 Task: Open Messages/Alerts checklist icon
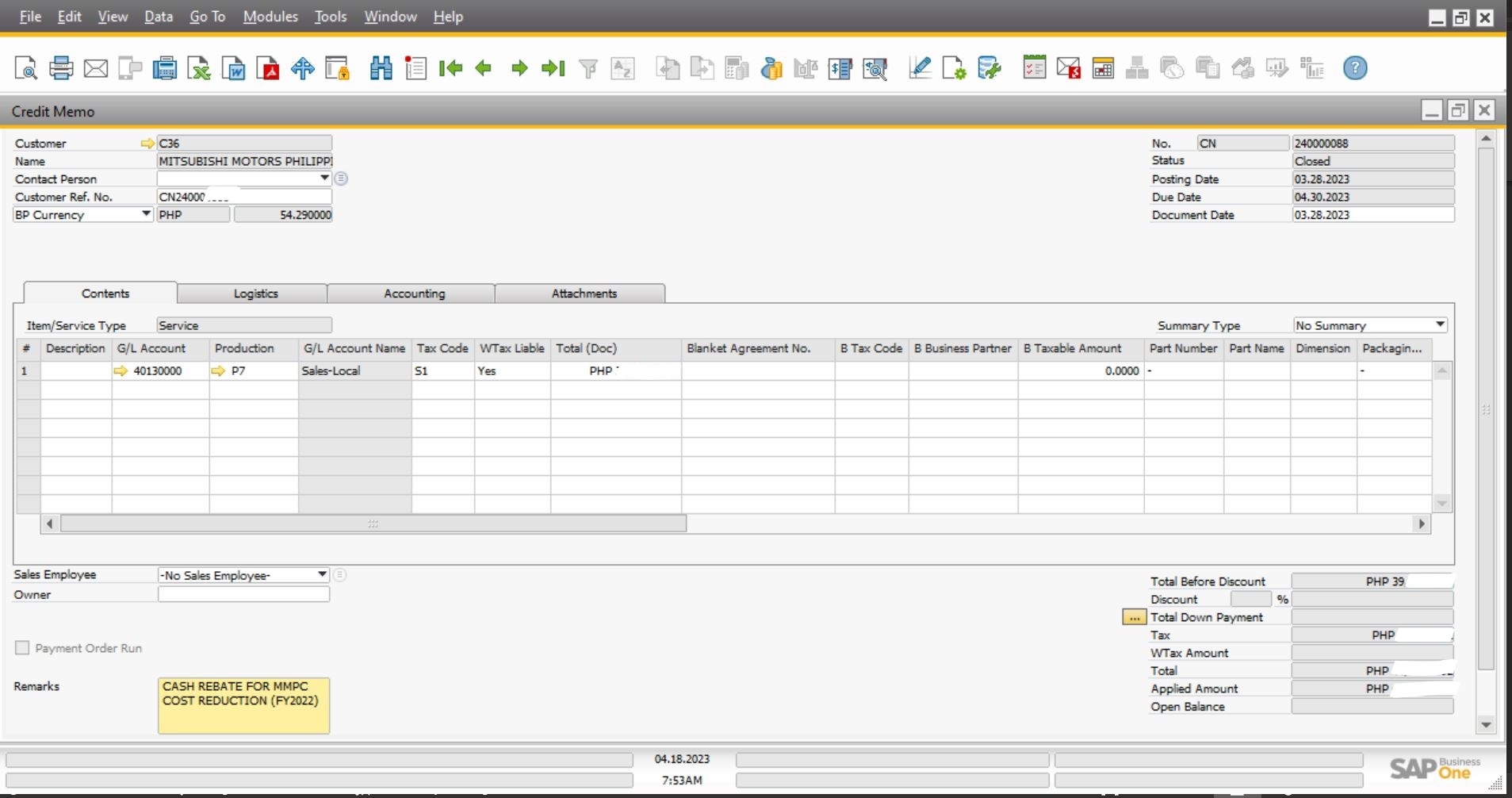tap(1035, 68)
